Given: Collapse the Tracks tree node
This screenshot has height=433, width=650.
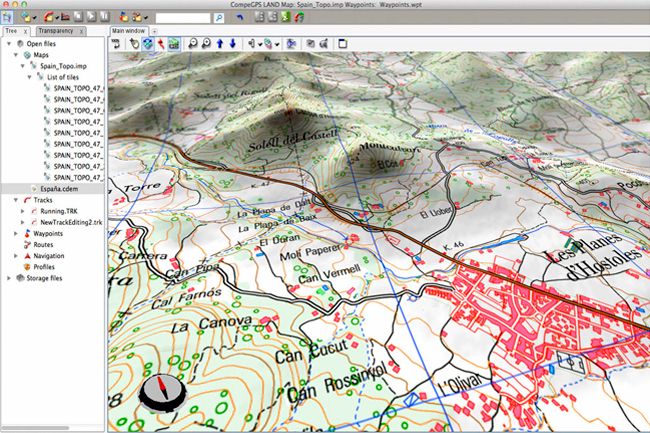Looking at the screenshot, I should (x=16, y=200).
